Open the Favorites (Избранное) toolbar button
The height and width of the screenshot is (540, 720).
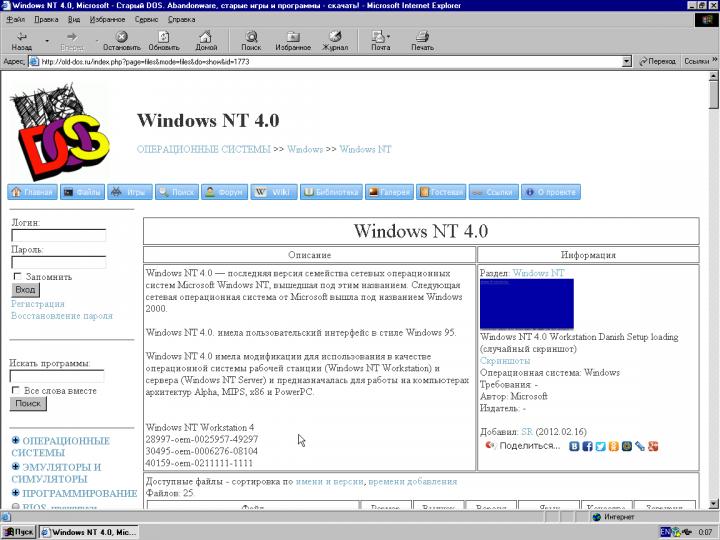click(x=293, y=41)
